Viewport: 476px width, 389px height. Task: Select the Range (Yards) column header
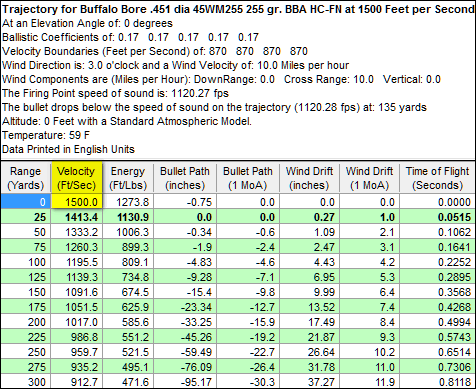coord(26,178)
